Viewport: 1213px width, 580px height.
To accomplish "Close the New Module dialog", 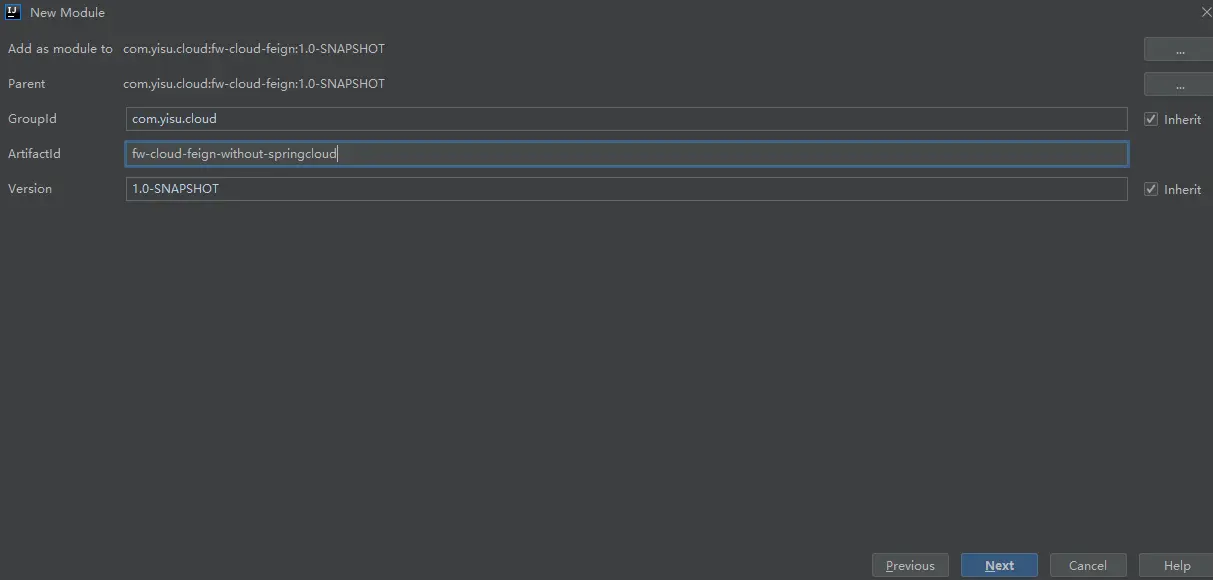I will tap(1205, 13).
